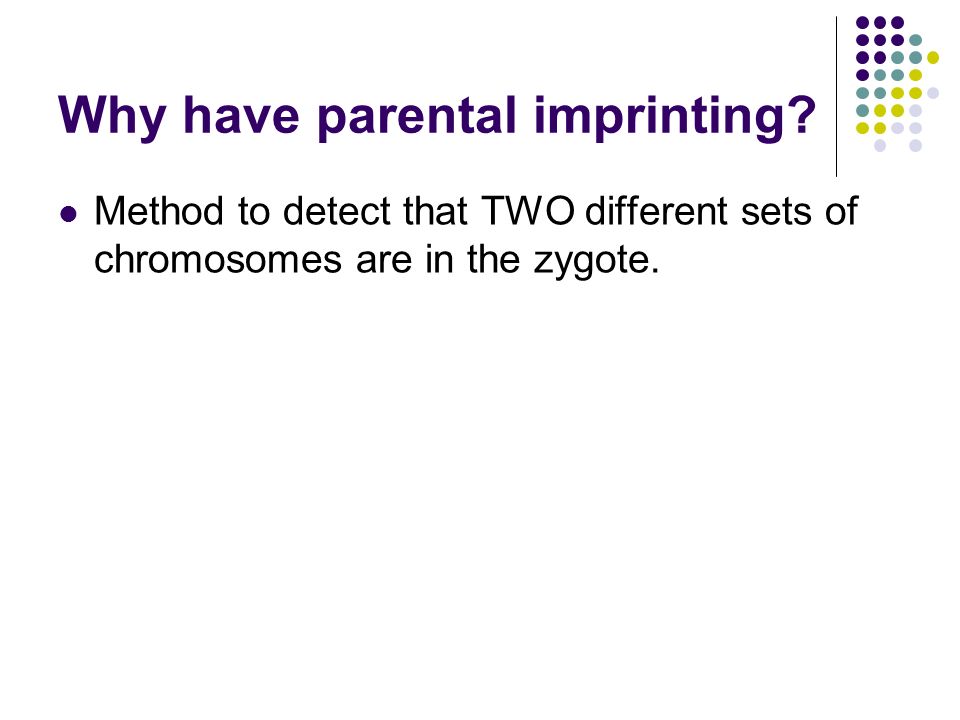Click the word 'detect' in the bullet text
Screen dimensions: 960x720
tap(336, 211)
